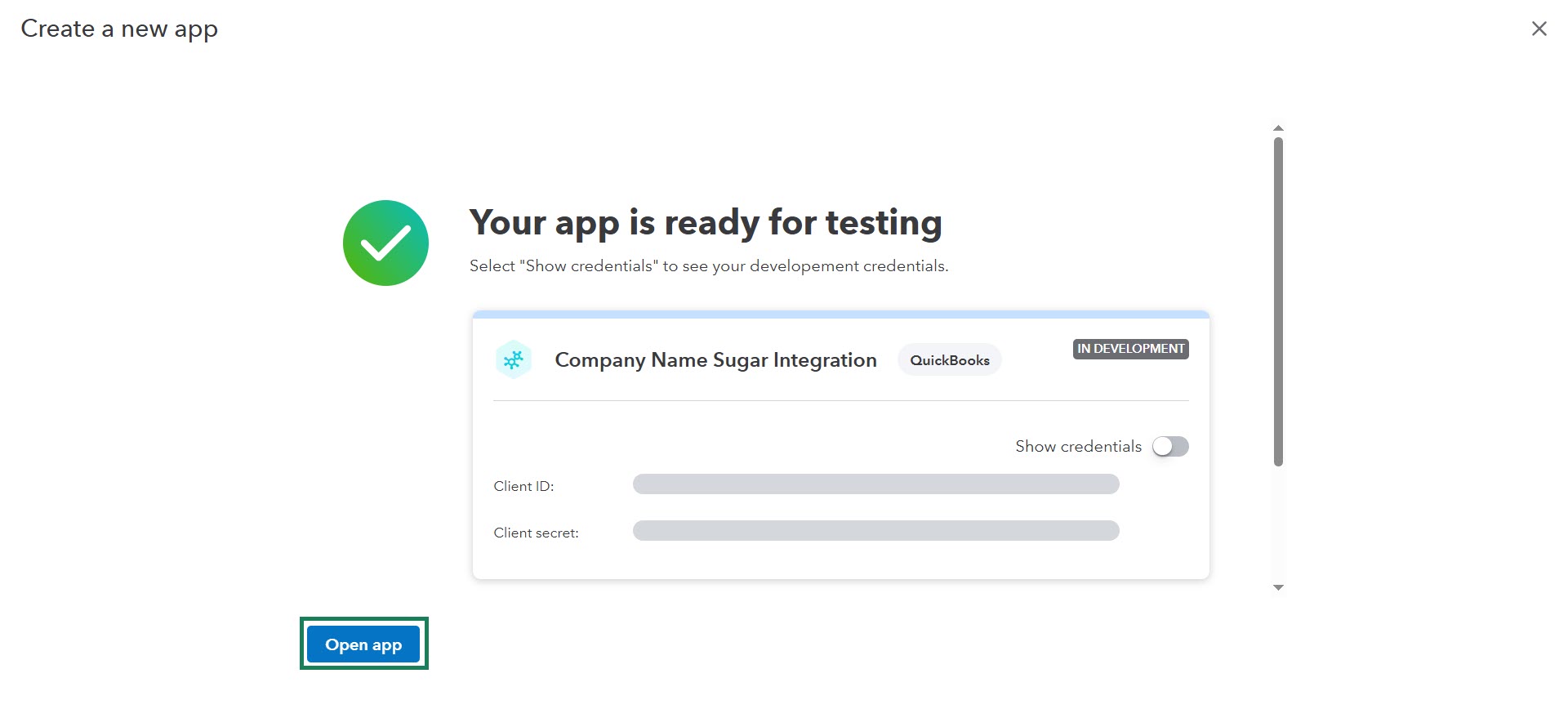Click the development credentials instruction text
This screenshot has width=1568, height=718.
pyautogui.click(x=708, y=266)
